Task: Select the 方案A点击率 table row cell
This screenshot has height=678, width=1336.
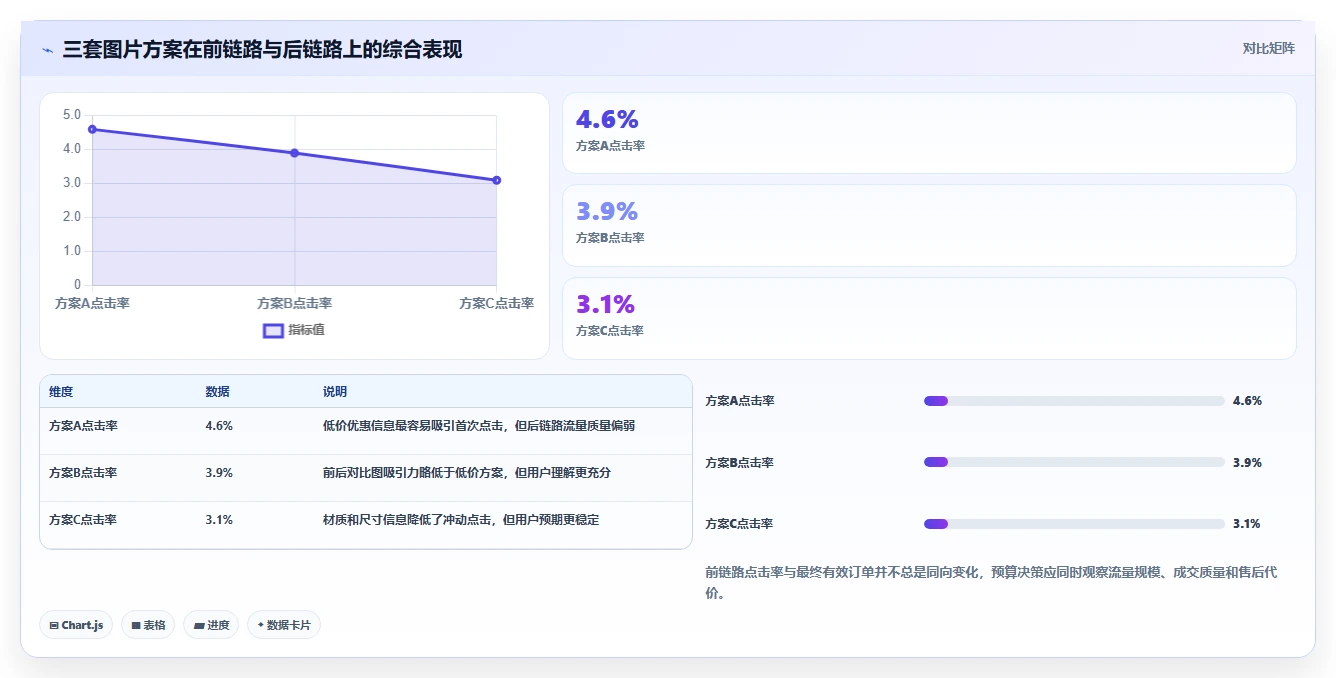Action: click(x=83, y=426)
